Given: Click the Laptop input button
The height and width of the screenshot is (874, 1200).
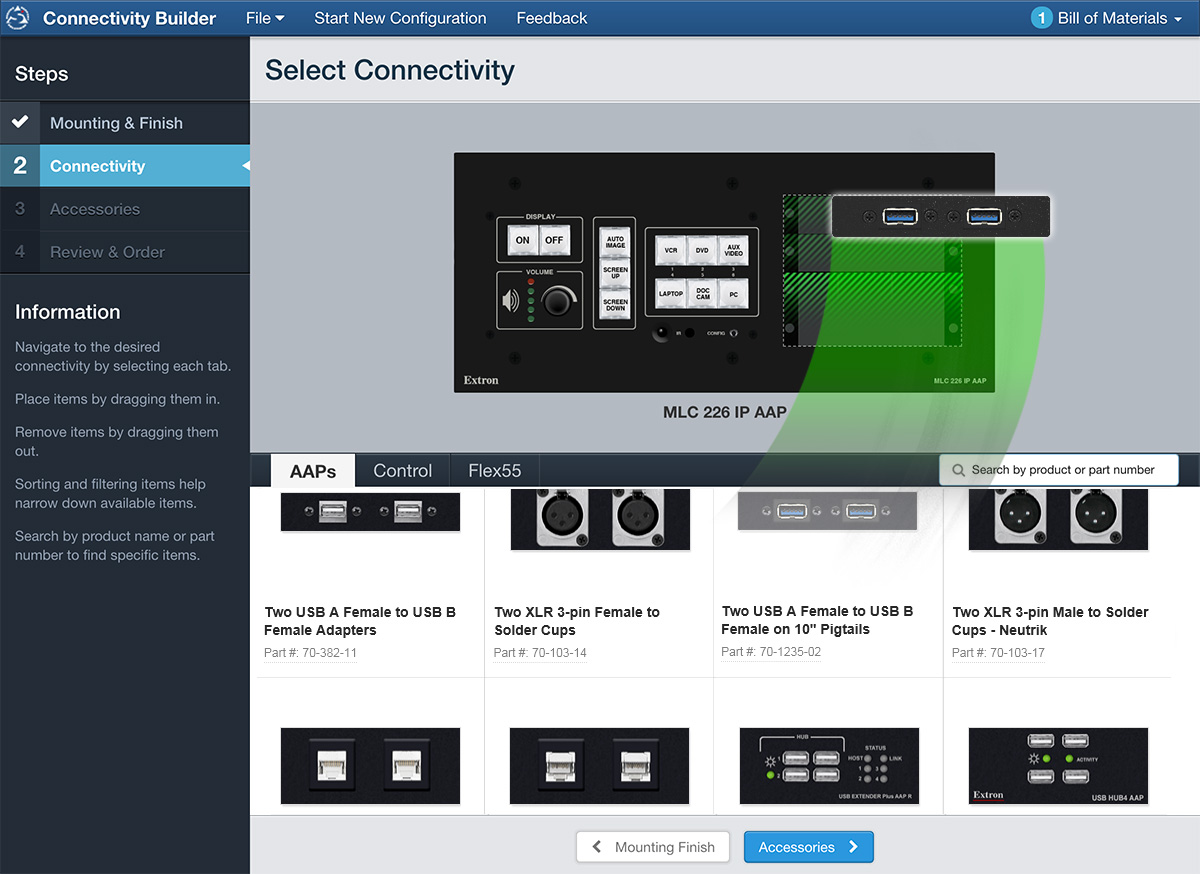Looking at the screenshot, I should point(671,294).
